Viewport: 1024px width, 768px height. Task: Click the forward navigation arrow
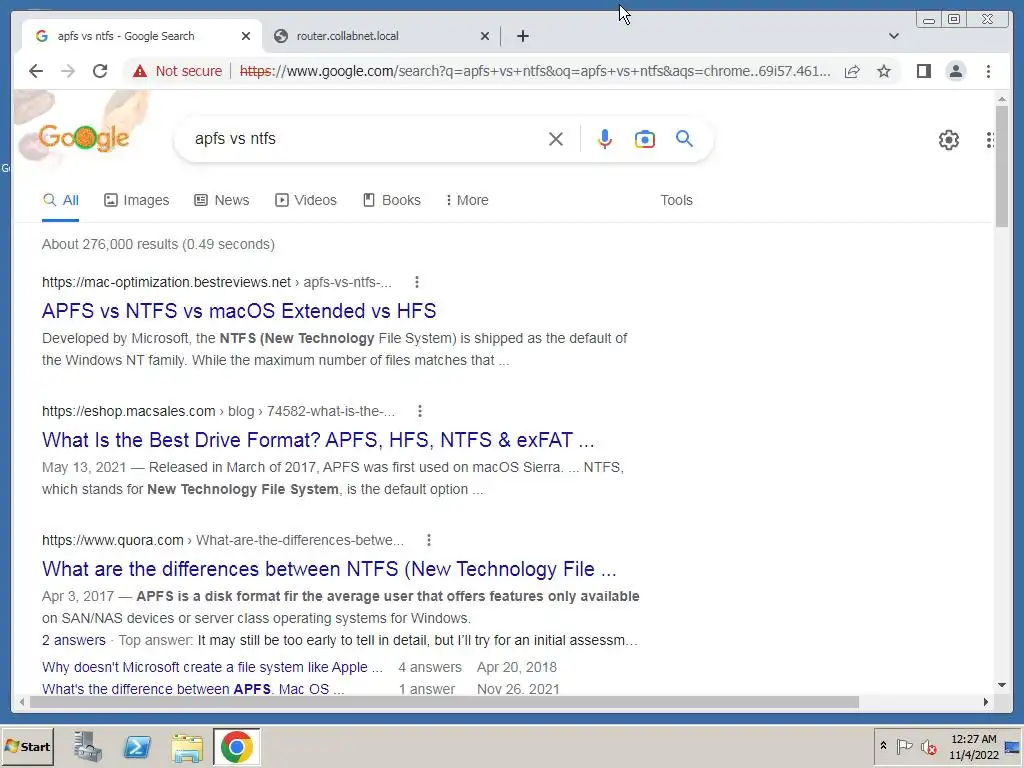[x=68, y=71]
